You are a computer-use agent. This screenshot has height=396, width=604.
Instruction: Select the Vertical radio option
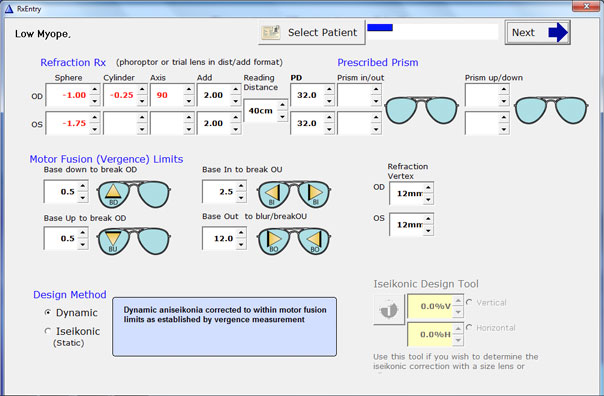coord(469,302)
